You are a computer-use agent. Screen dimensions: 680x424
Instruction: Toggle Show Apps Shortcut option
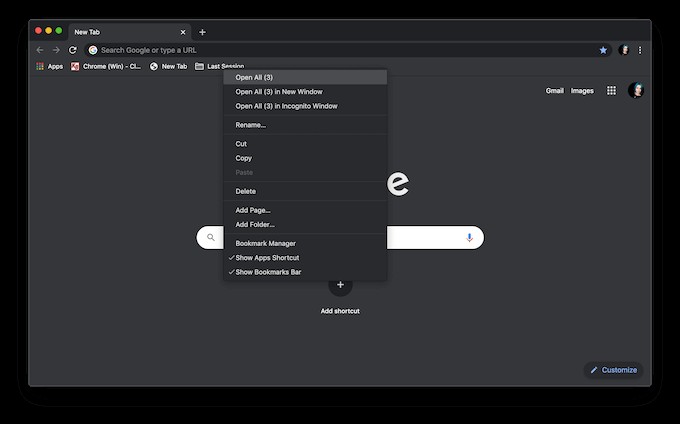(x=305, y=258)
